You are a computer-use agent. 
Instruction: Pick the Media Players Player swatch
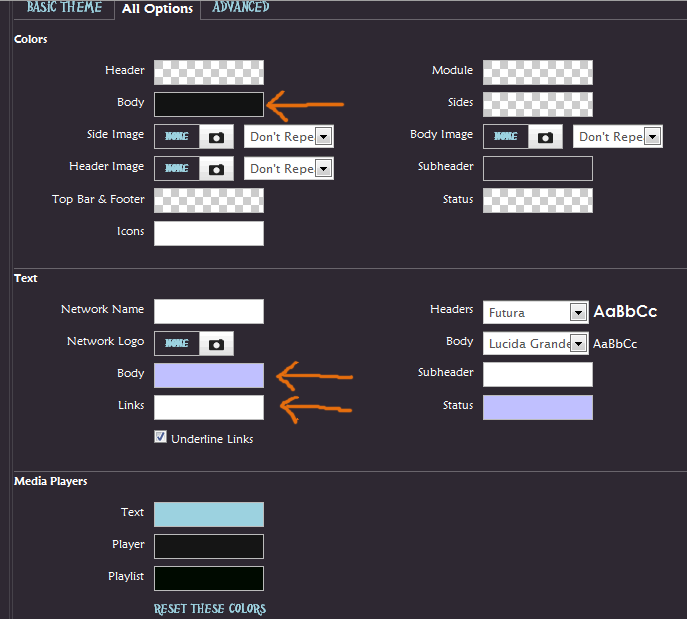209,546
